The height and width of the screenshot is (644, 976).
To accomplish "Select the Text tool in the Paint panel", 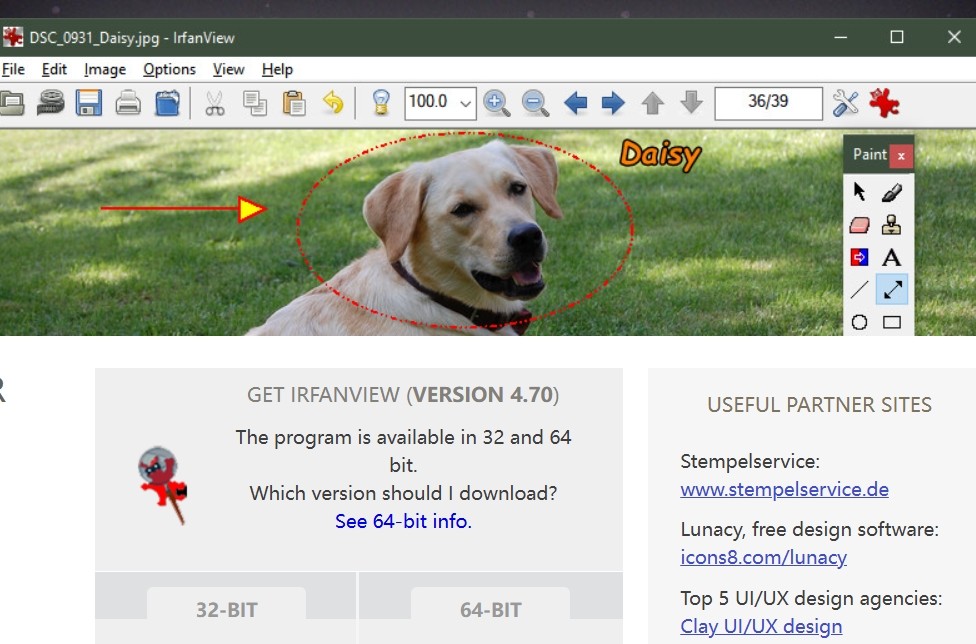I will pyautogui.click(x=891, y=257).
